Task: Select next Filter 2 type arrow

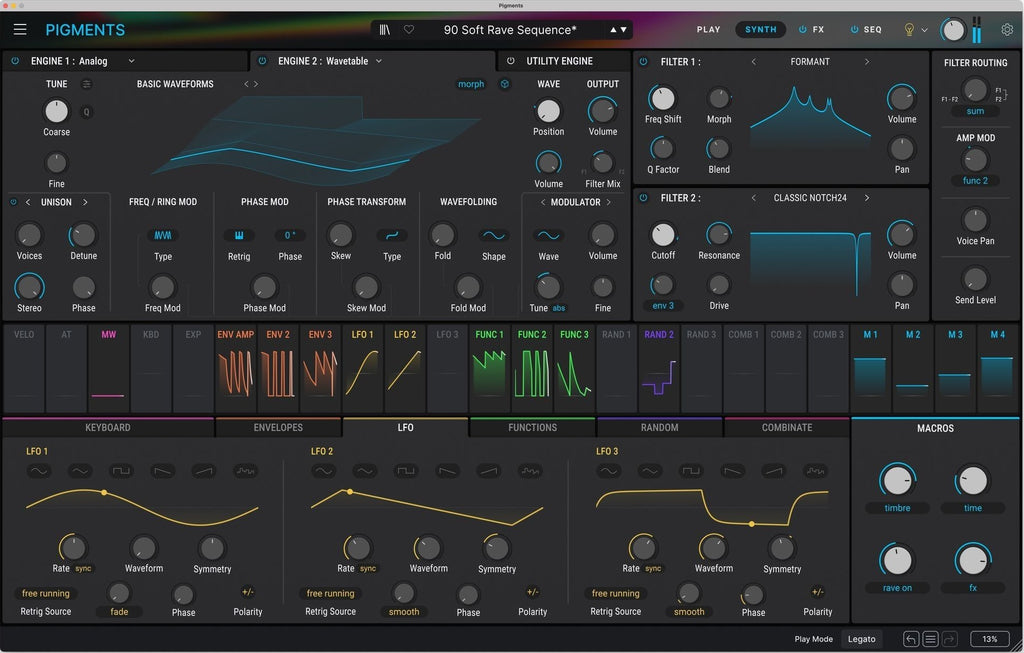Action: tap(867, 197)
